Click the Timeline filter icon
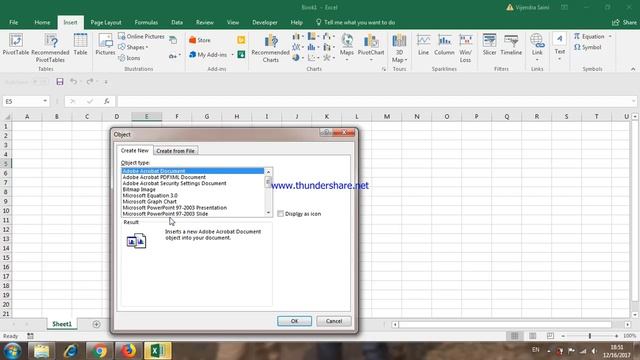 point(511,44)
